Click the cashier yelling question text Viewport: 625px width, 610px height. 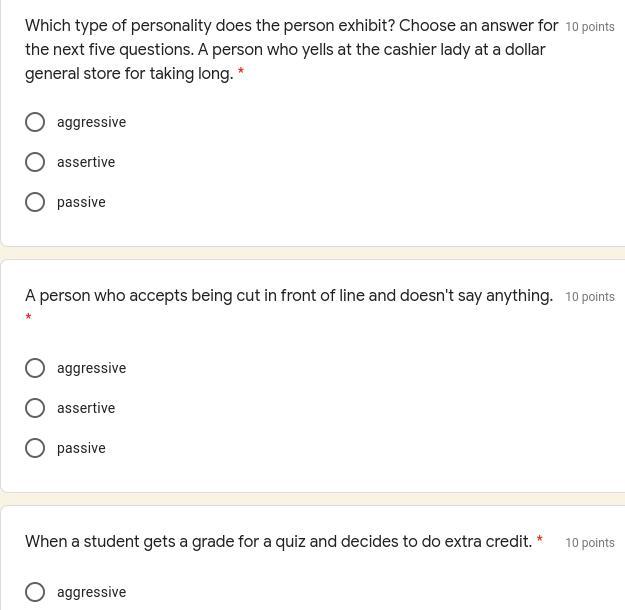coord(290,50)
